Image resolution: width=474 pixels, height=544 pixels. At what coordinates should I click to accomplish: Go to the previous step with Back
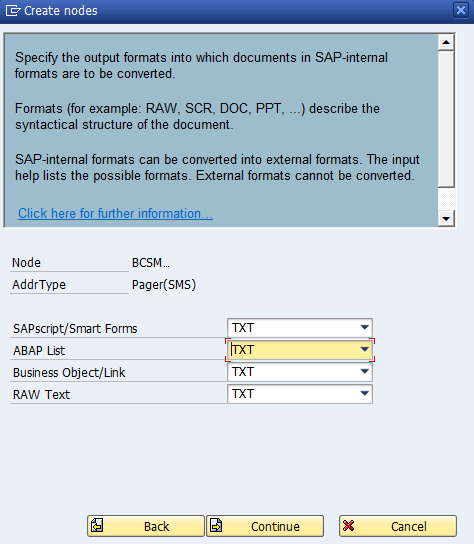coord(146,526)
